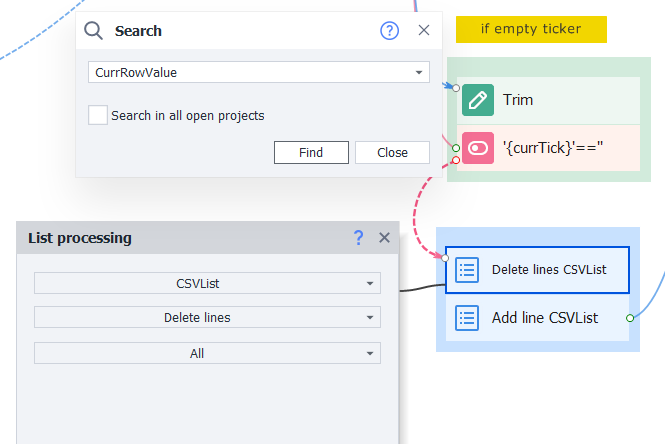Click the Add line CSVList list icon
The width and height of the screenshot is (665, 444).
(467, 318)
